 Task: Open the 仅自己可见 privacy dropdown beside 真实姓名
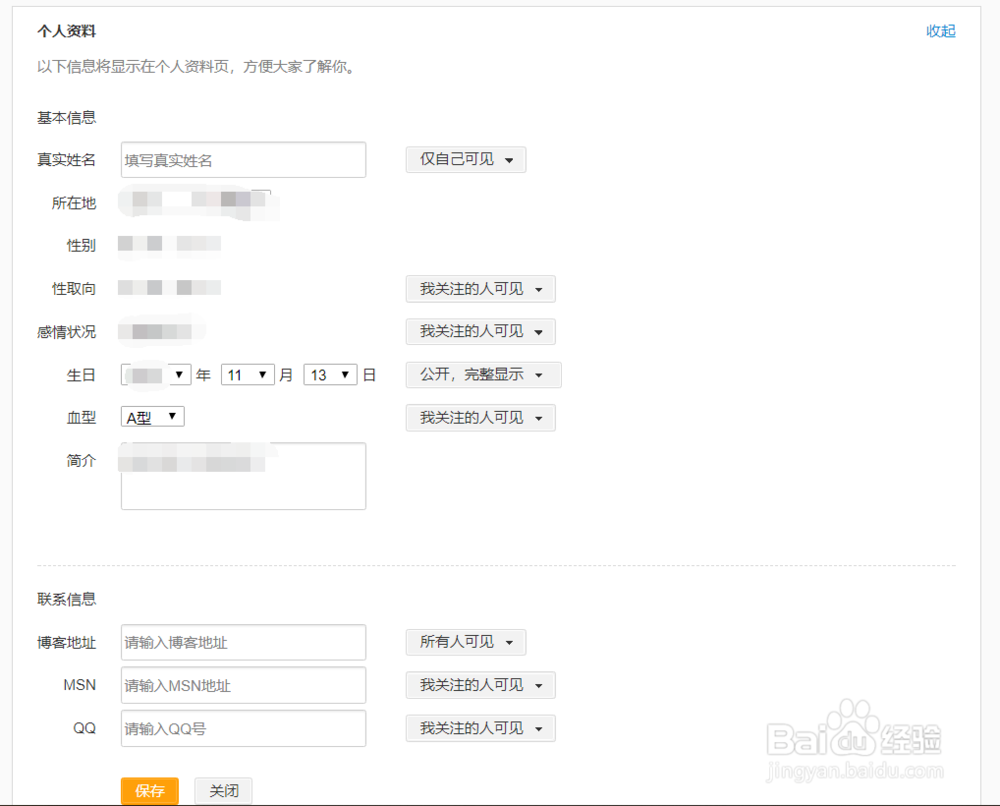point(465,159)
